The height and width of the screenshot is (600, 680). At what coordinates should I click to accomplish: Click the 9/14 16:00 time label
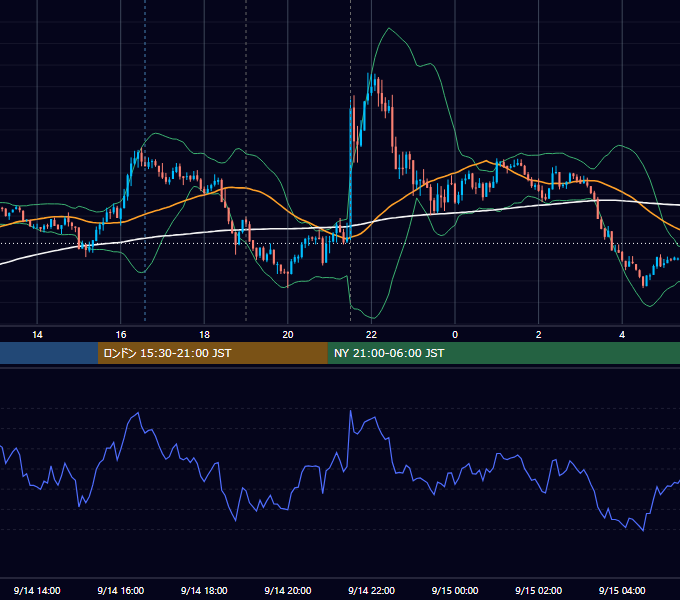click(x=121, y=590)
